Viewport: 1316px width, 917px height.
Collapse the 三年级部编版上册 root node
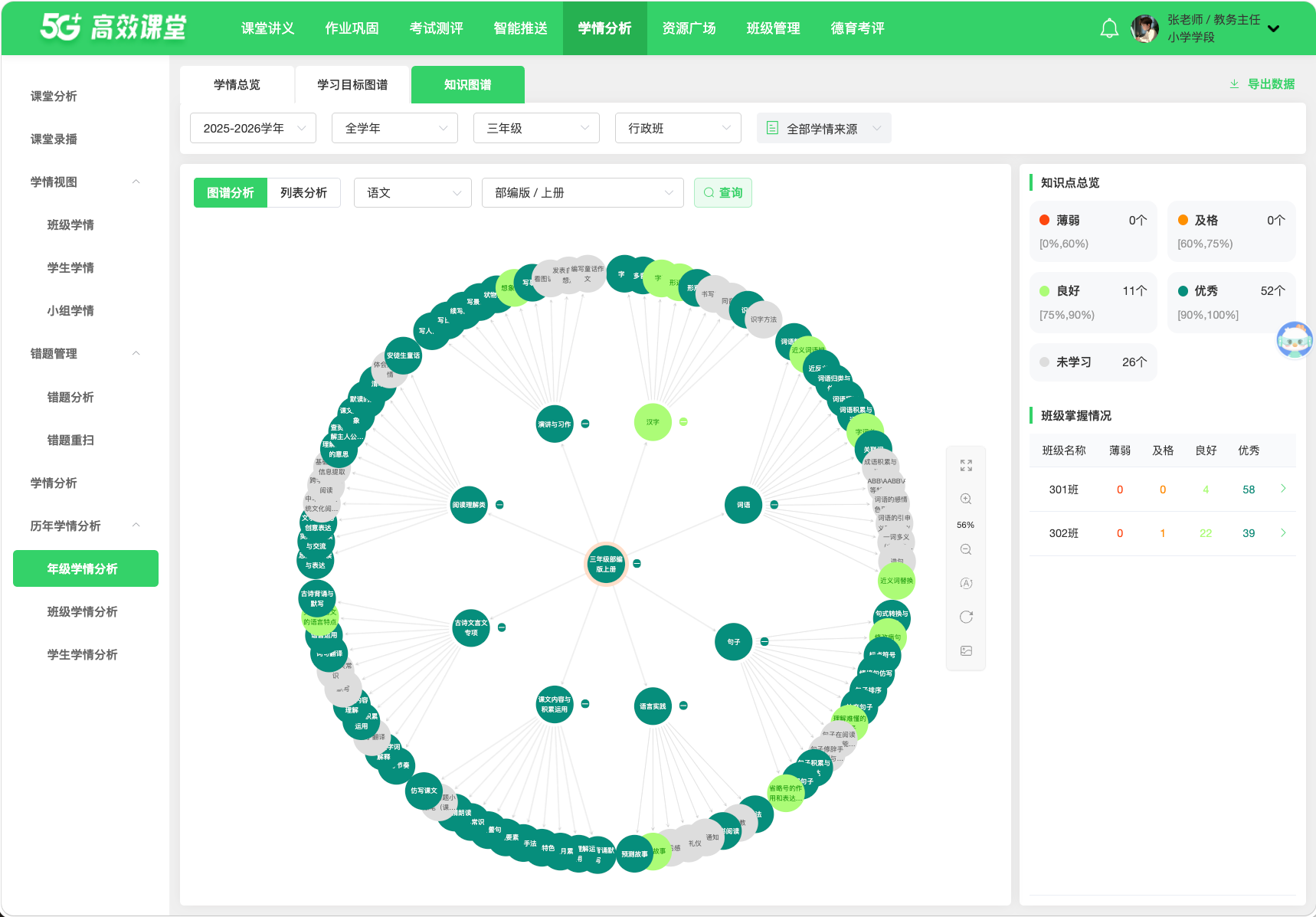(637, 564)
